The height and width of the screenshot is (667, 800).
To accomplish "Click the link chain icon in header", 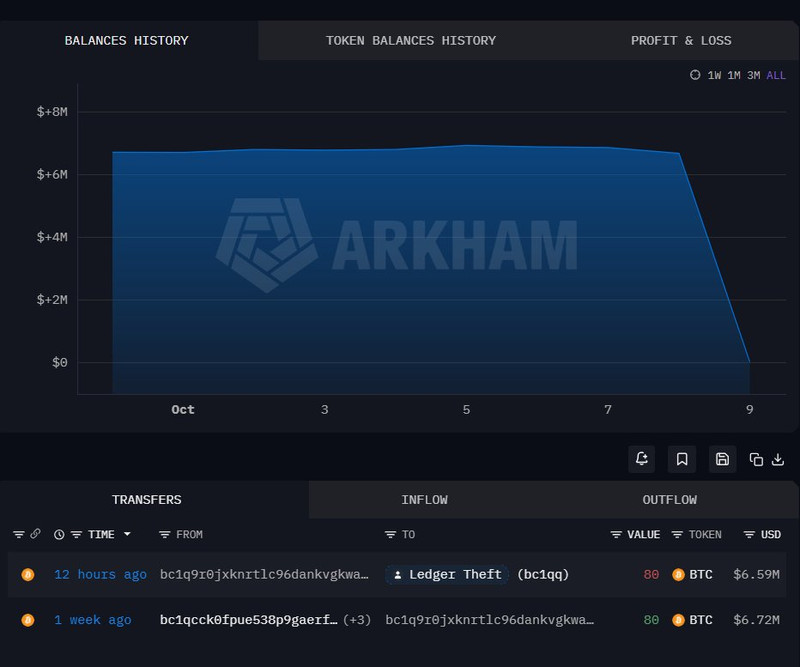I will click(x=35, y=534).
